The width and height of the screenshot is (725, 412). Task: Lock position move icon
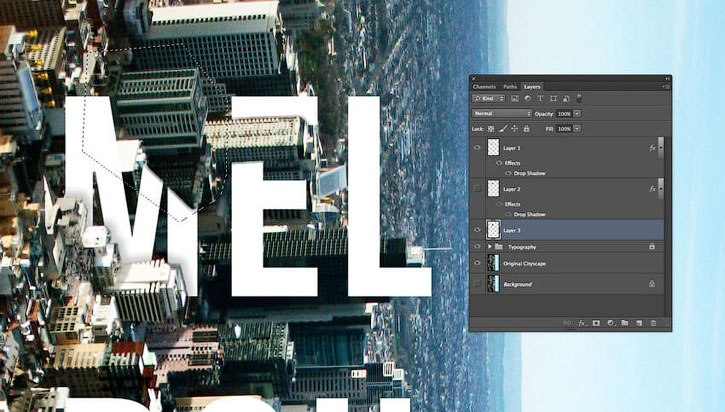click(514, 129)
